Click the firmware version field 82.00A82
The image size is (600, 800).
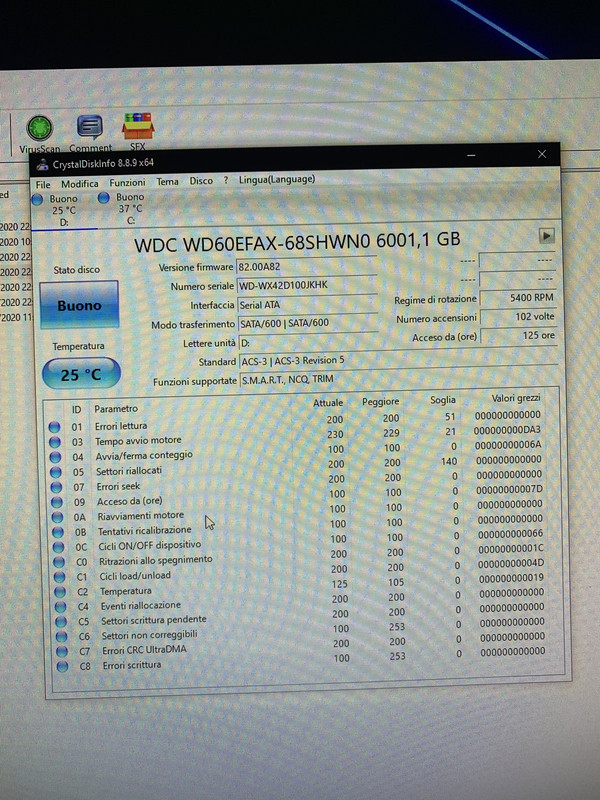(306, 266)
